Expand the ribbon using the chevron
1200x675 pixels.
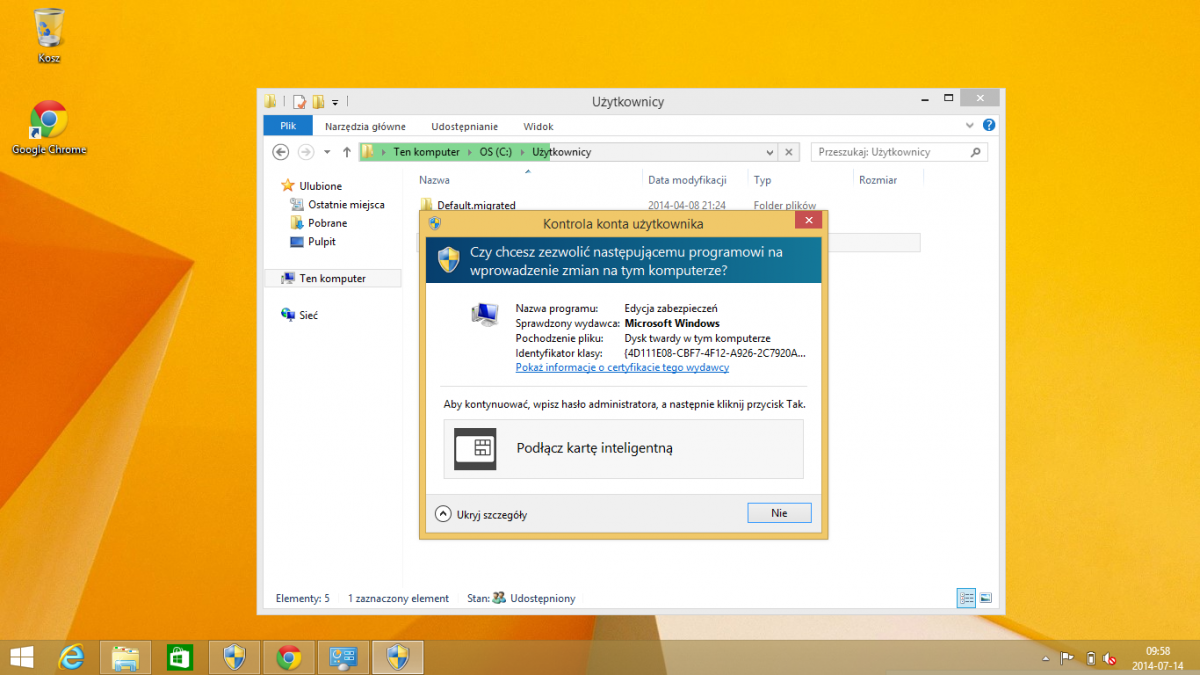point(969,126)
